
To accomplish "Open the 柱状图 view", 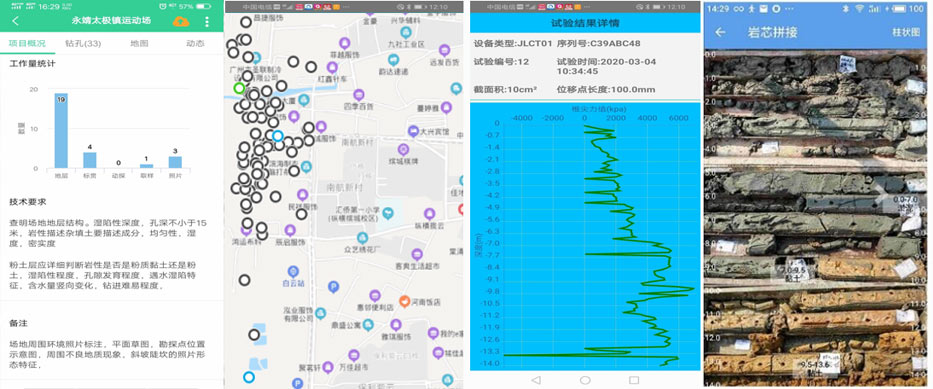I will coord(905,32).
